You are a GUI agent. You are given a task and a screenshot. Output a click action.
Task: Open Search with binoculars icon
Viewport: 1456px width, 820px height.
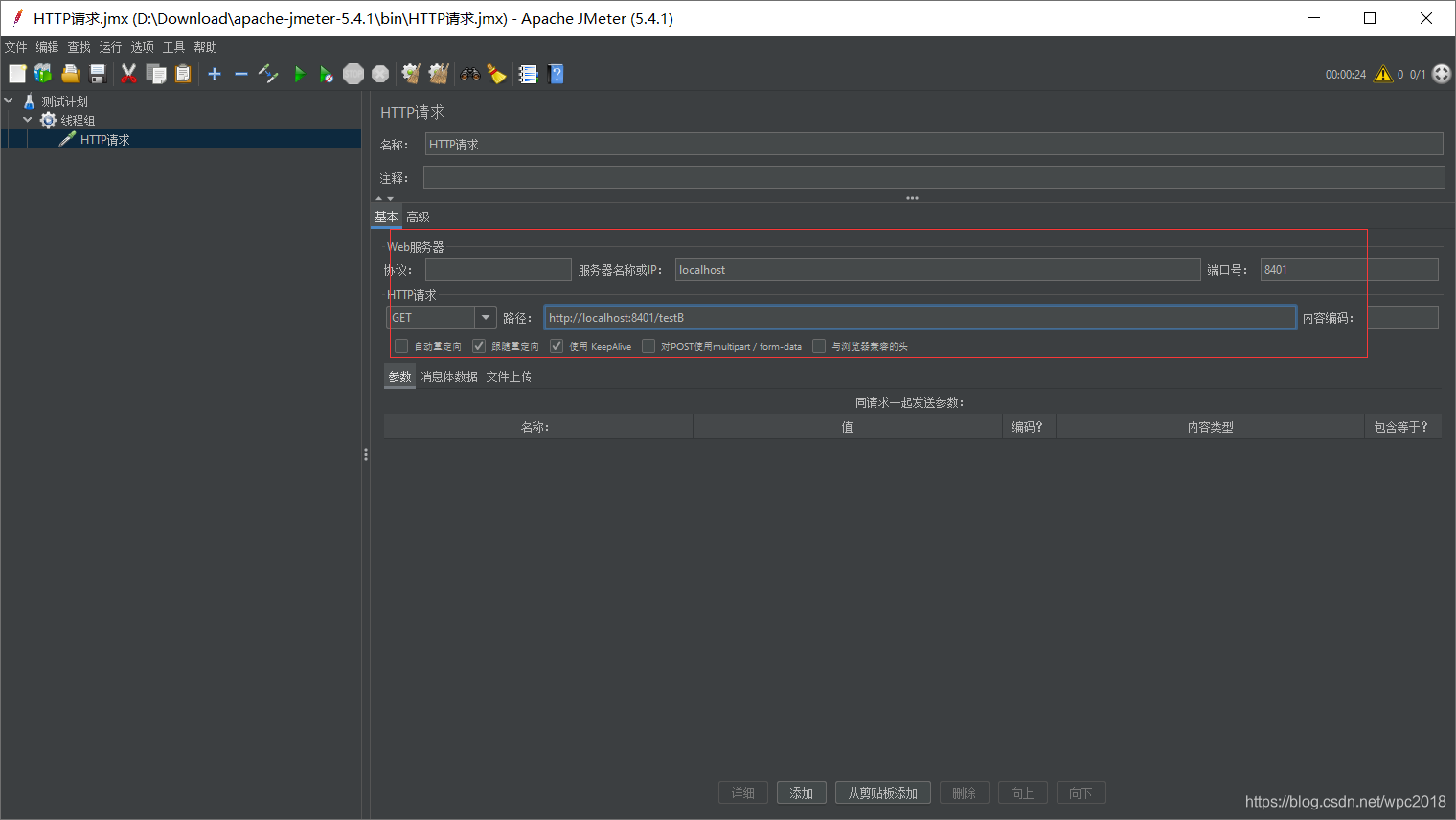469,74
